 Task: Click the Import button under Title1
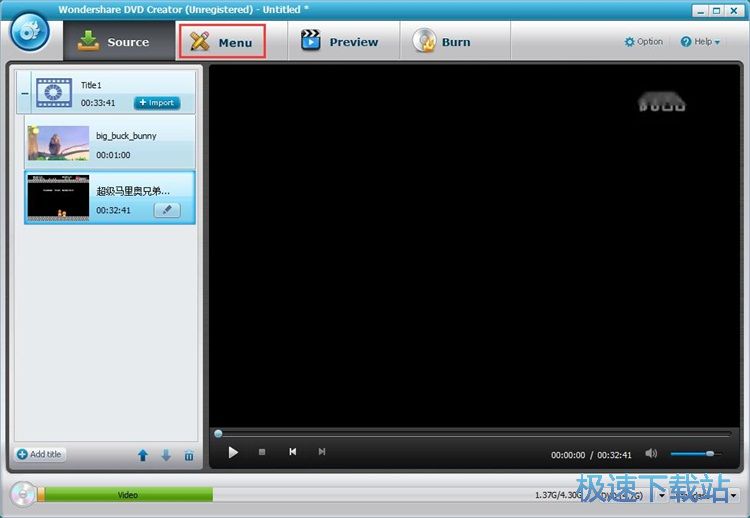(x=156, y=103)
